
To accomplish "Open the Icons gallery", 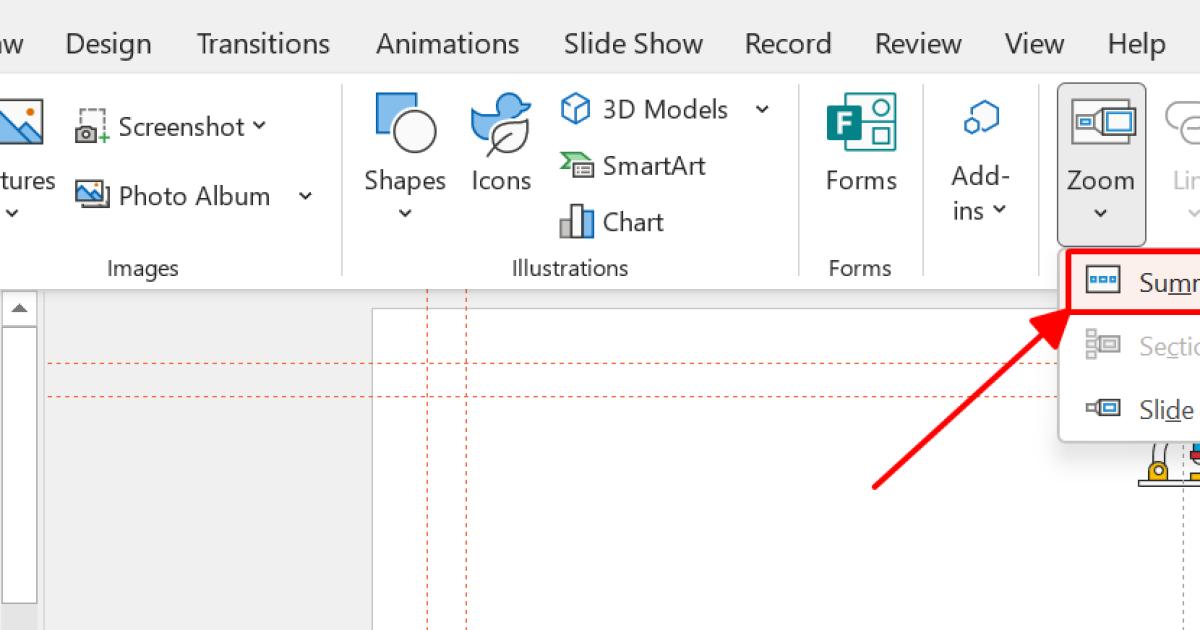I will [500, 145].
